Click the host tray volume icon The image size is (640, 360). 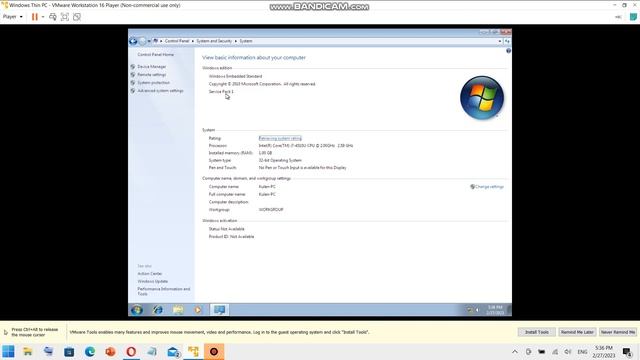(568, 352)
